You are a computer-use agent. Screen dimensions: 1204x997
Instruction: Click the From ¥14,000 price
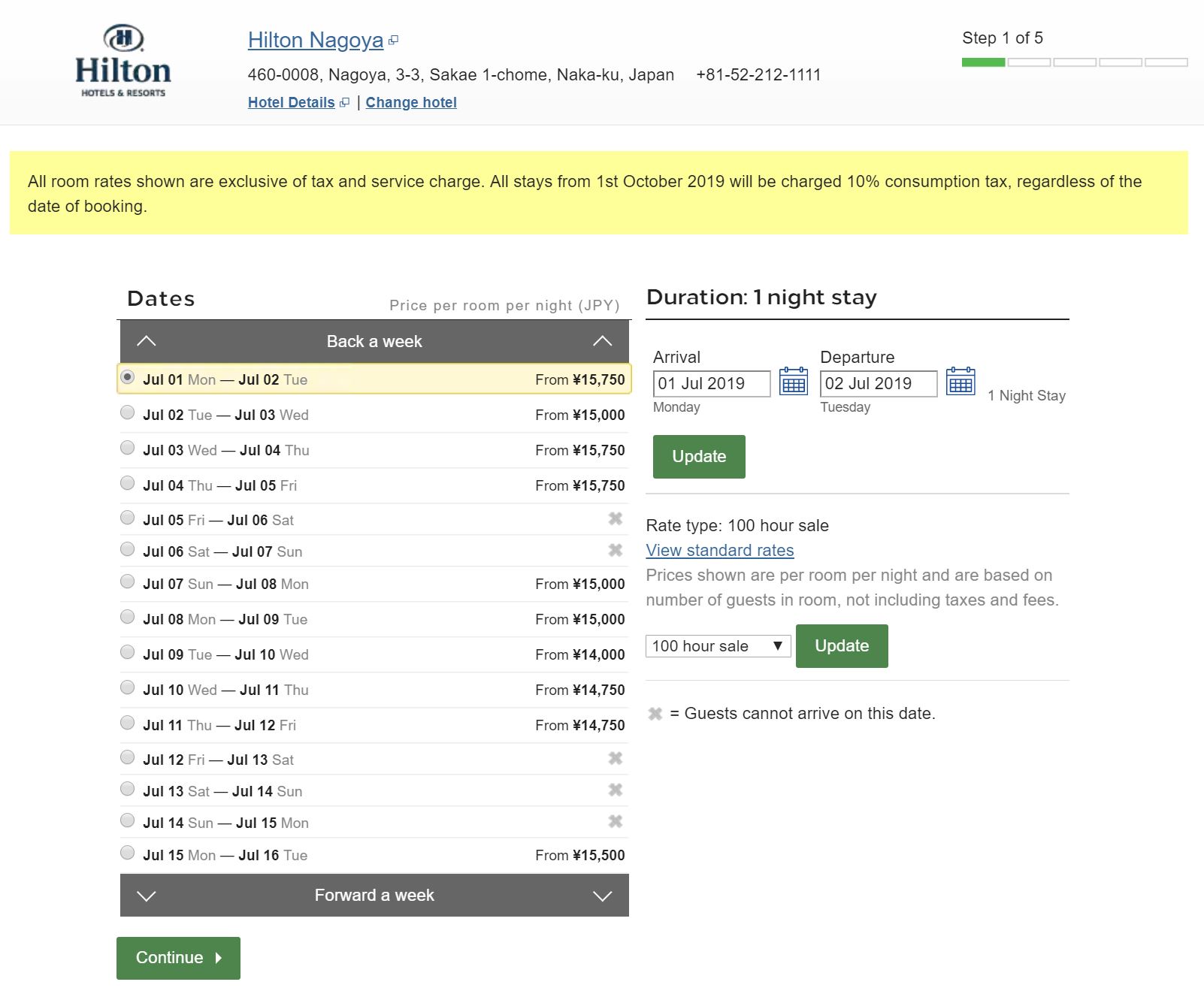[x=580, y=654]
